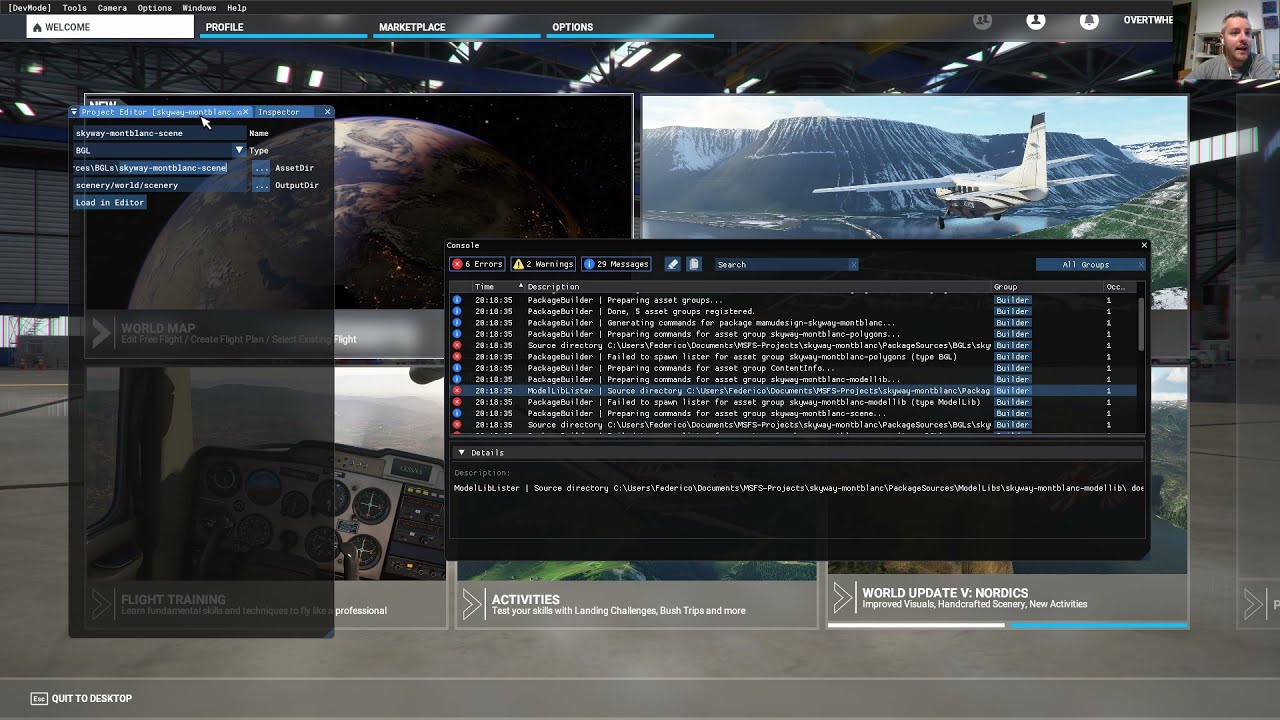The width and height of the screenshot is (1280, 720).
Task: Click the OutputDir scenery/world/scenery field
Action: (159, 185)
